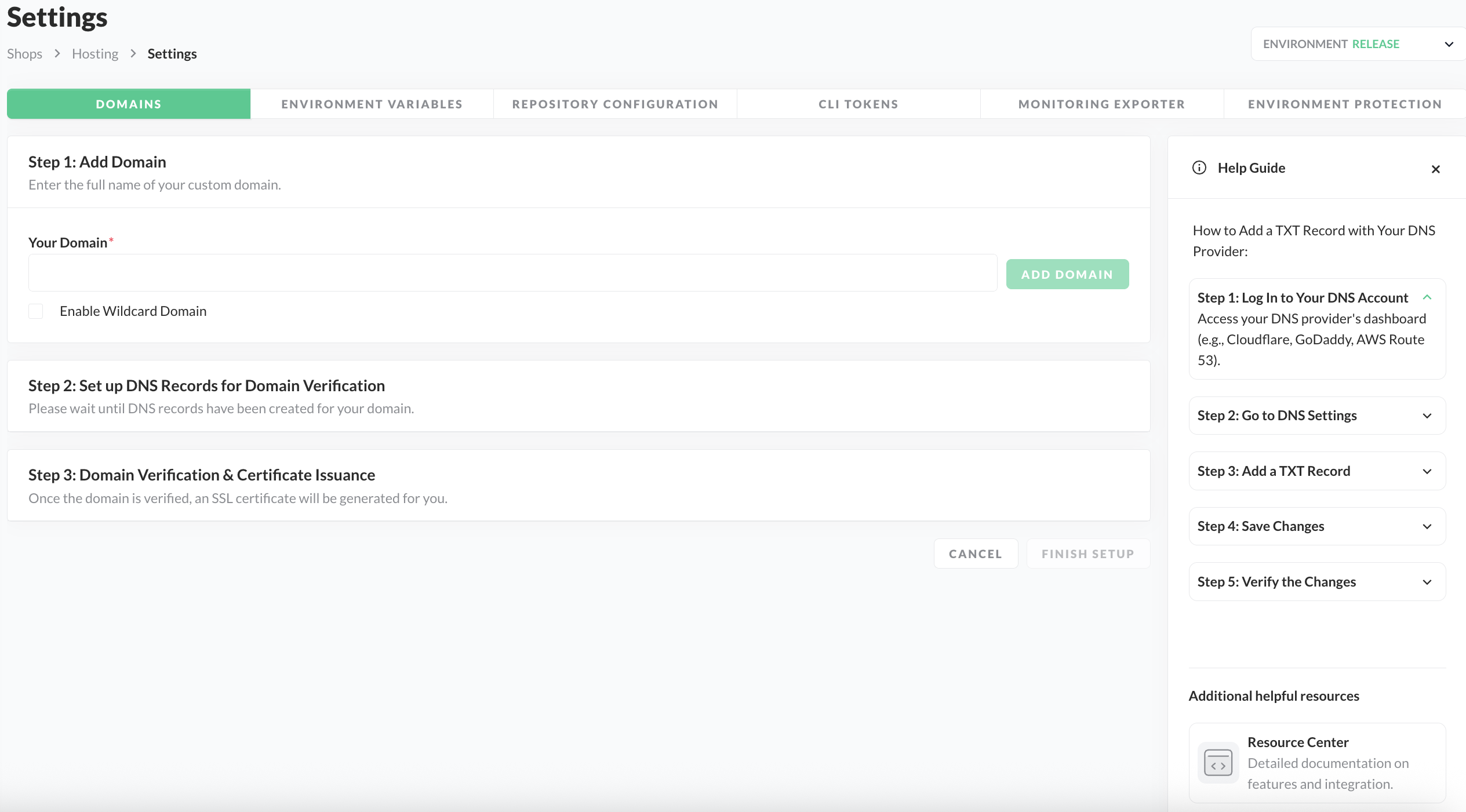Enable Wildcard Domain checkbox
The height and width of the screenshot is (812, 1466).
coord(36,311)
